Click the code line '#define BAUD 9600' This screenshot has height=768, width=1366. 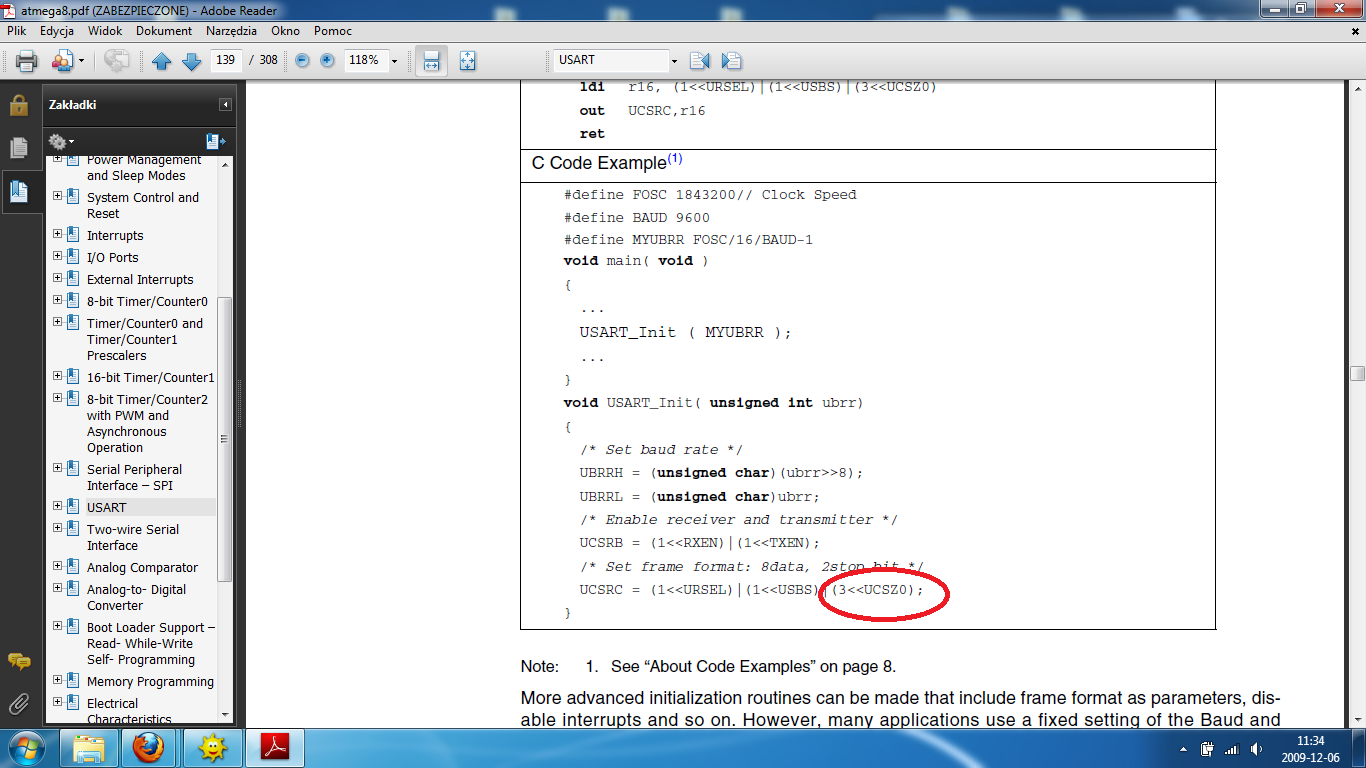(x=637, y=217)
